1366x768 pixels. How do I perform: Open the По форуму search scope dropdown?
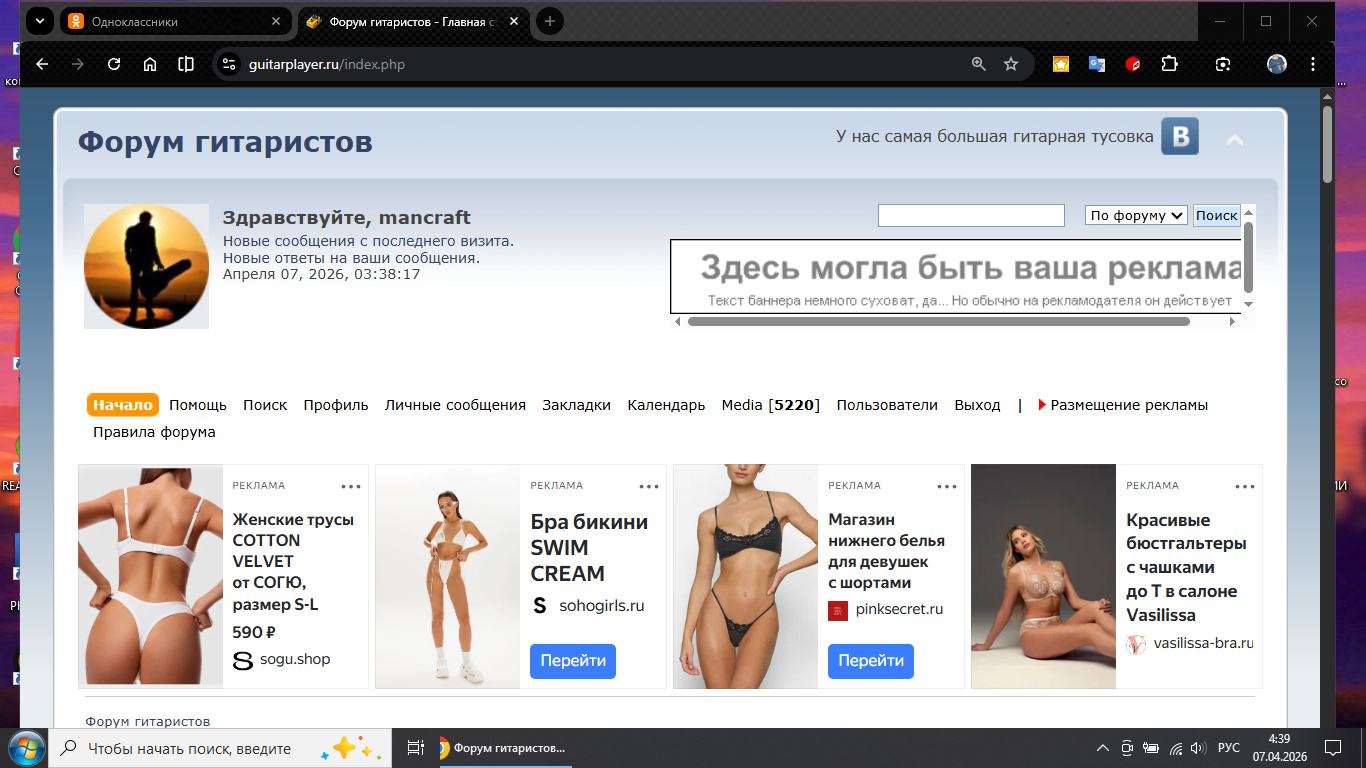pyautogui.click(x=1136, y=215)
